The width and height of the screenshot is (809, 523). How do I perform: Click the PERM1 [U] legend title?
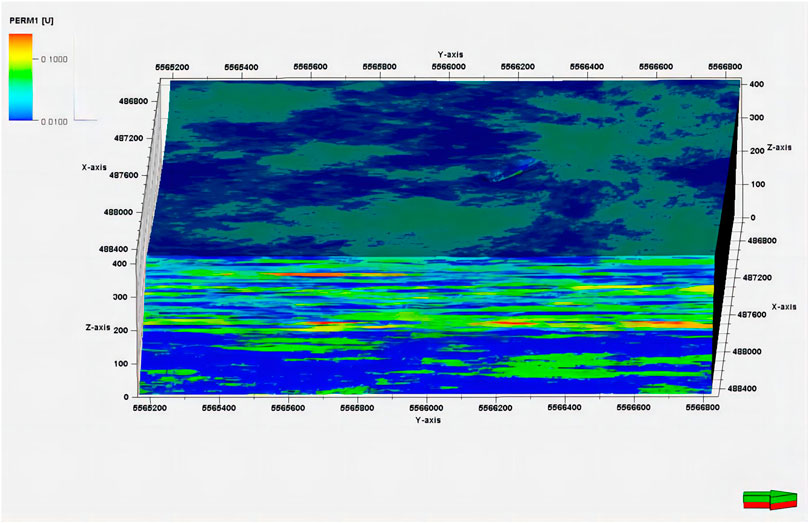point(31,21)
